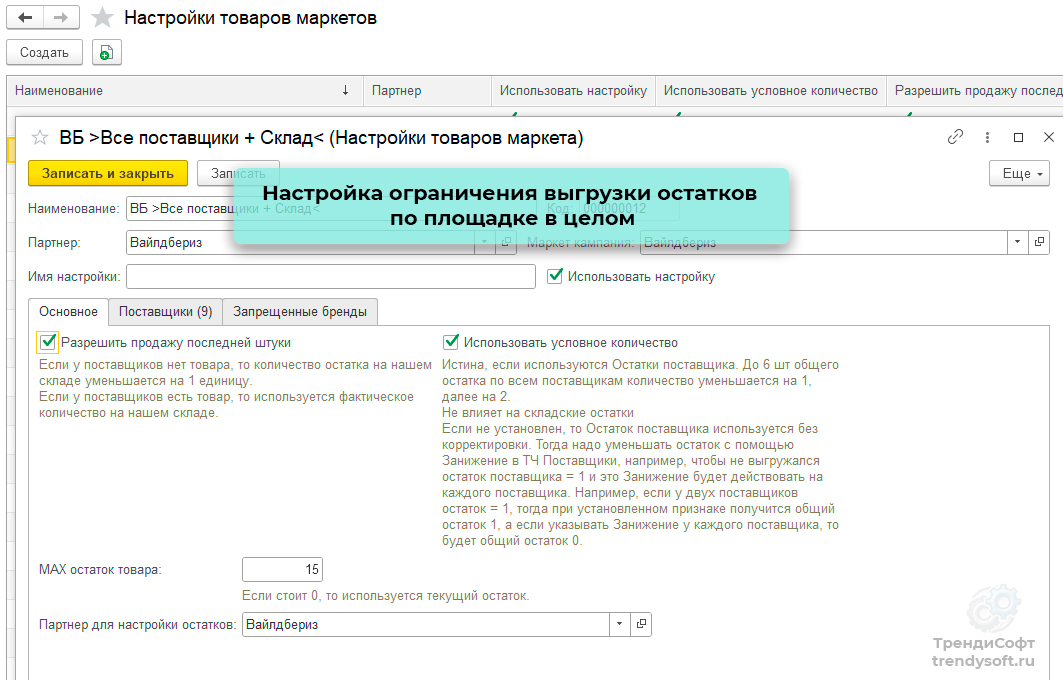The height and width of the screenshot is (680, 1063).
Task: Click the MAX остаток товара field
Action: tap(282, 569)
